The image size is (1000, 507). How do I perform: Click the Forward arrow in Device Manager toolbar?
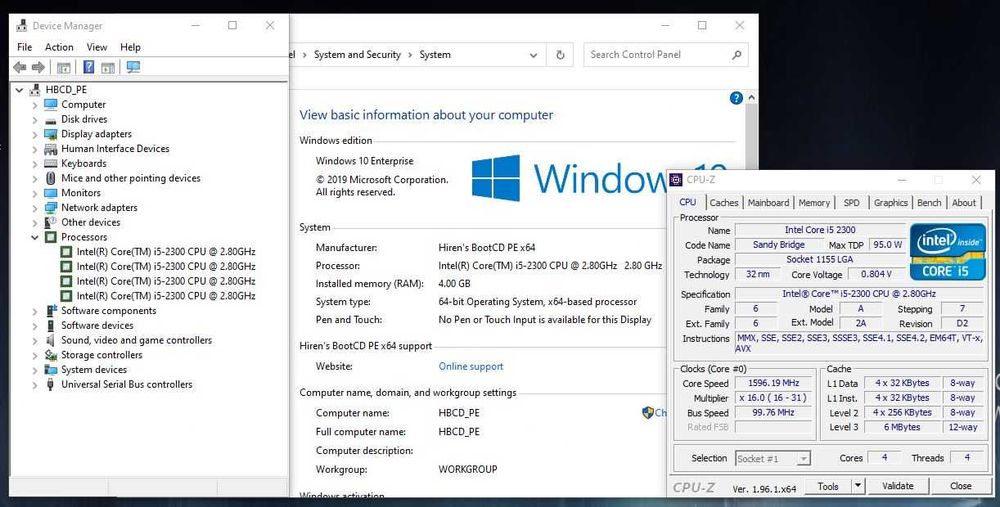click(38, 68)
